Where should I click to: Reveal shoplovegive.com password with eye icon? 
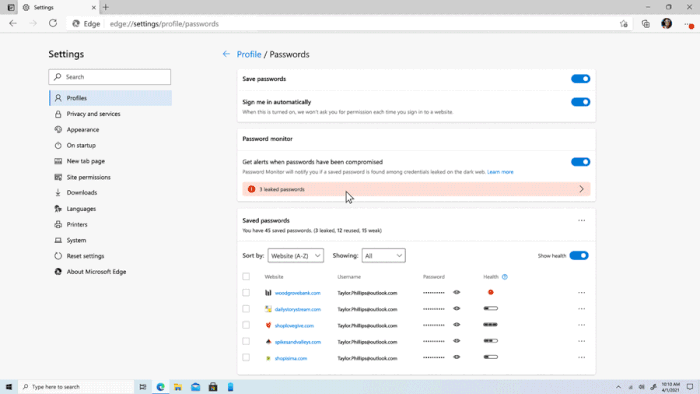pyautogui.click(x=456, y=325)
